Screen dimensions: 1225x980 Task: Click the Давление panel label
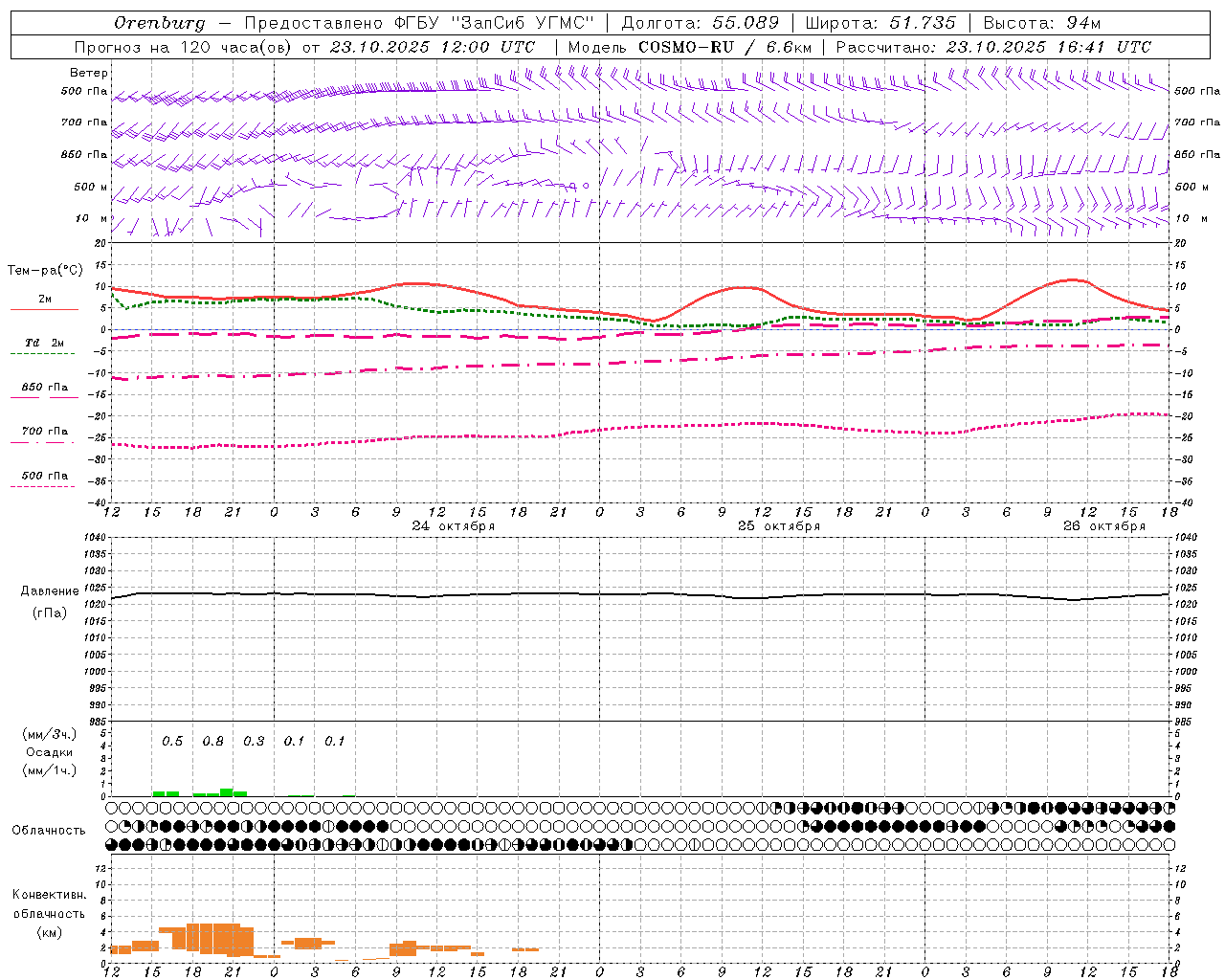[50, 591]
